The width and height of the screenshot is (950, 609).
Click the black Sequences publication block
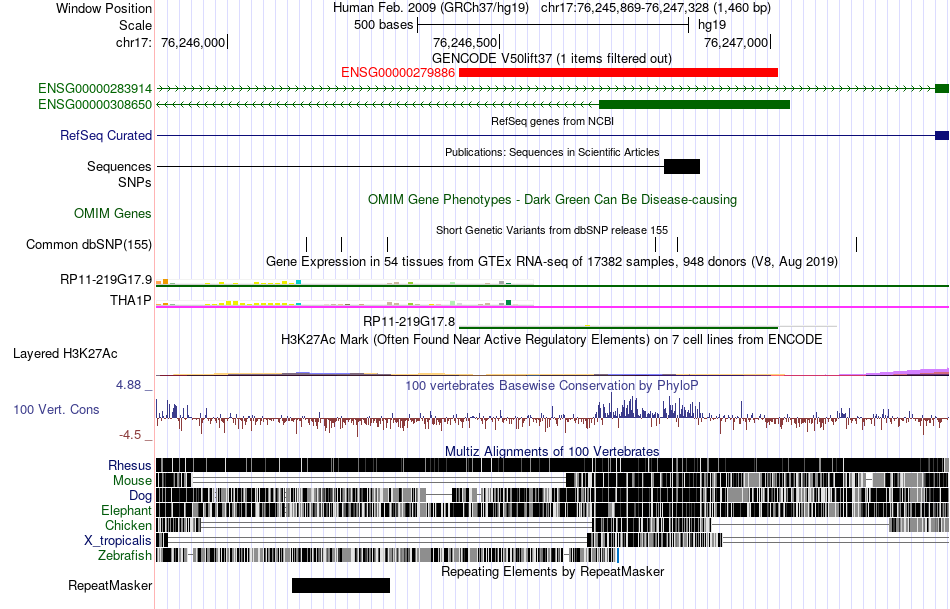(682, 167)
